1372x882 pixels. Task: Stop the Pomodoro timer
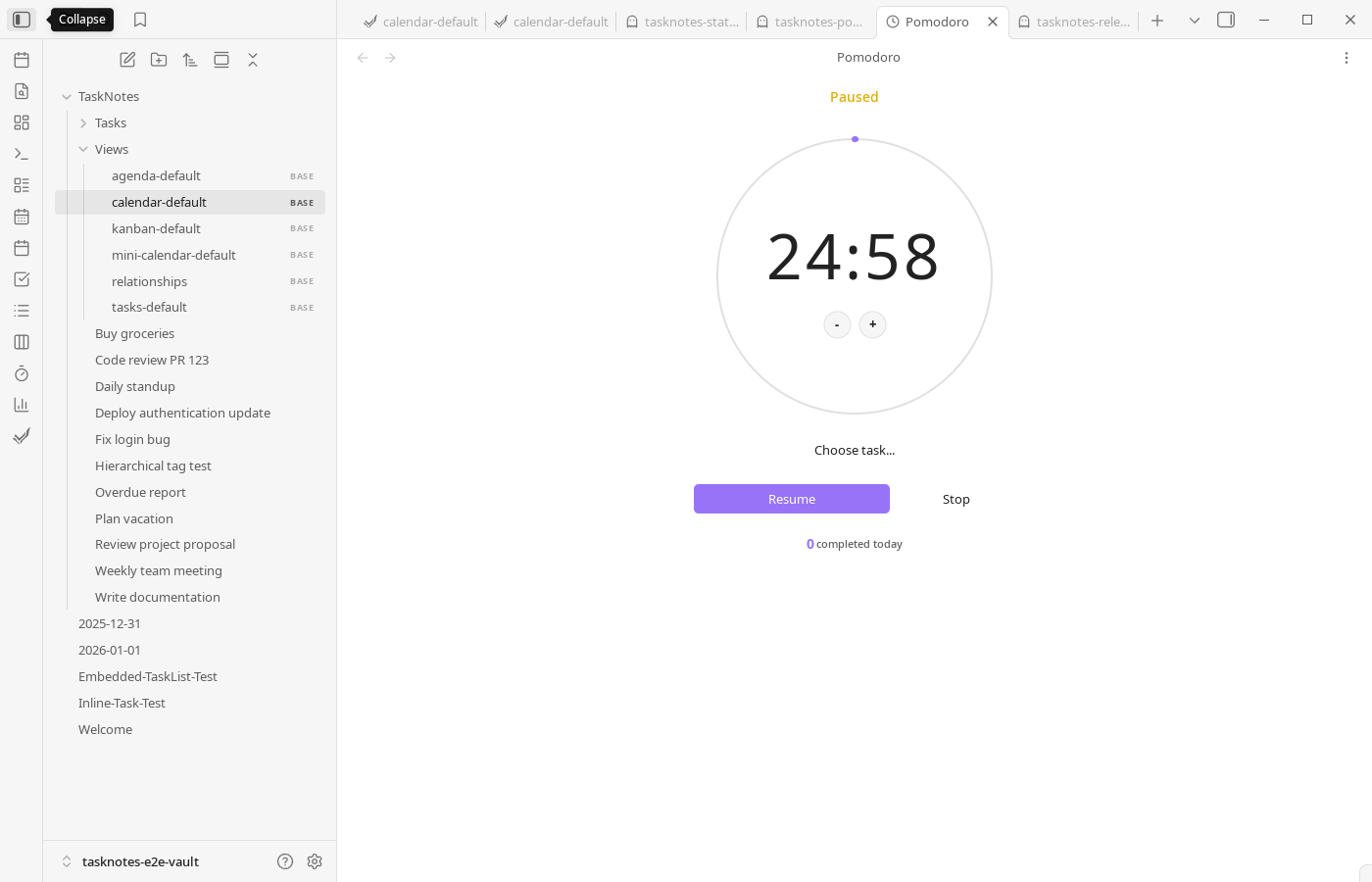pyautogui.click(x=955, y=499)
